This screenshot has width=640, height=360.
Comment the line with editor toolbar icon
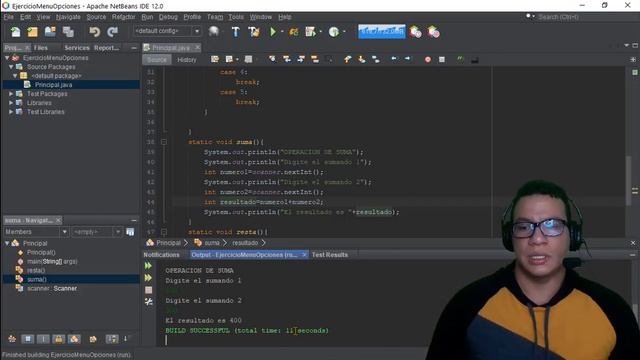click(x=460, y=60)
